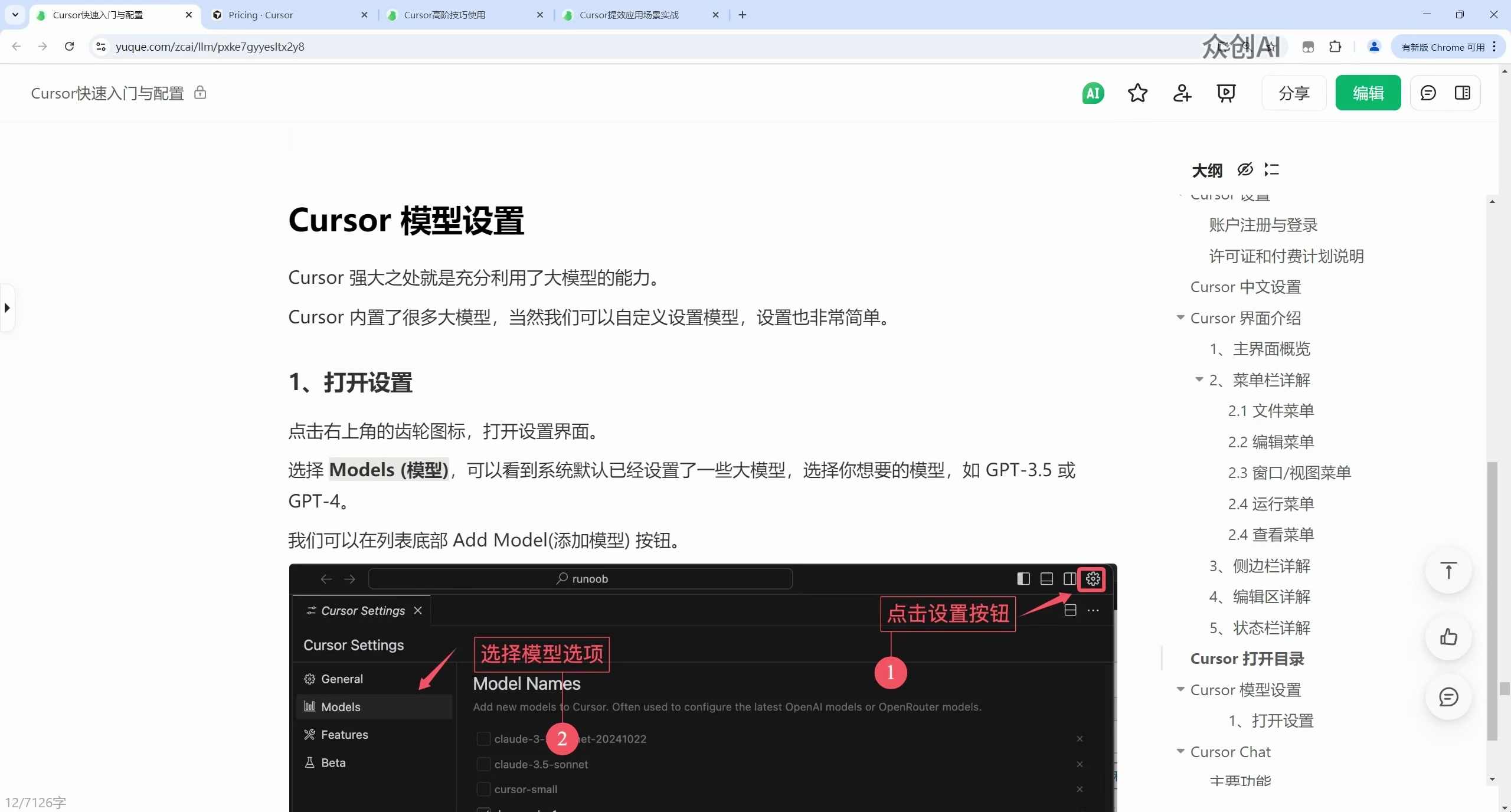Click the Cursor 模型设置 main heading
Screen dimensions: 1511x812
(x=406, y=220)
